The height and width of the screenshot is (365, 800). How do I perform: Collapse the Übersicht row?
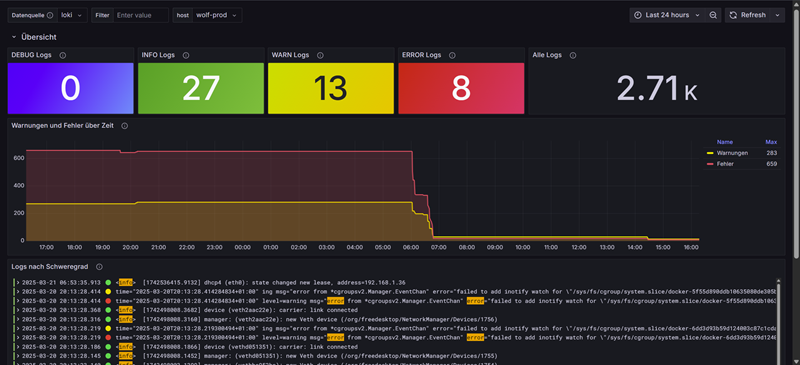coord(14,37)
